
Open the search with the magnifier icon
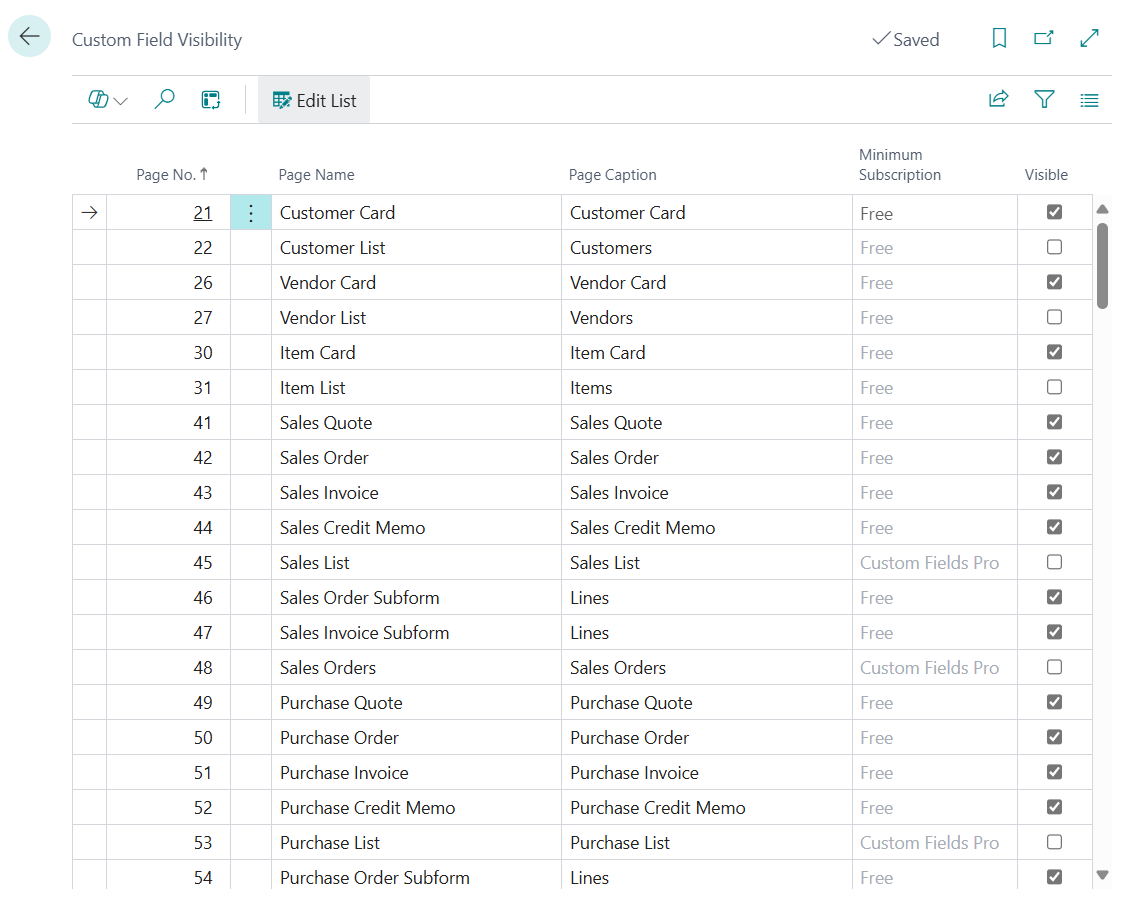point(164,100)
